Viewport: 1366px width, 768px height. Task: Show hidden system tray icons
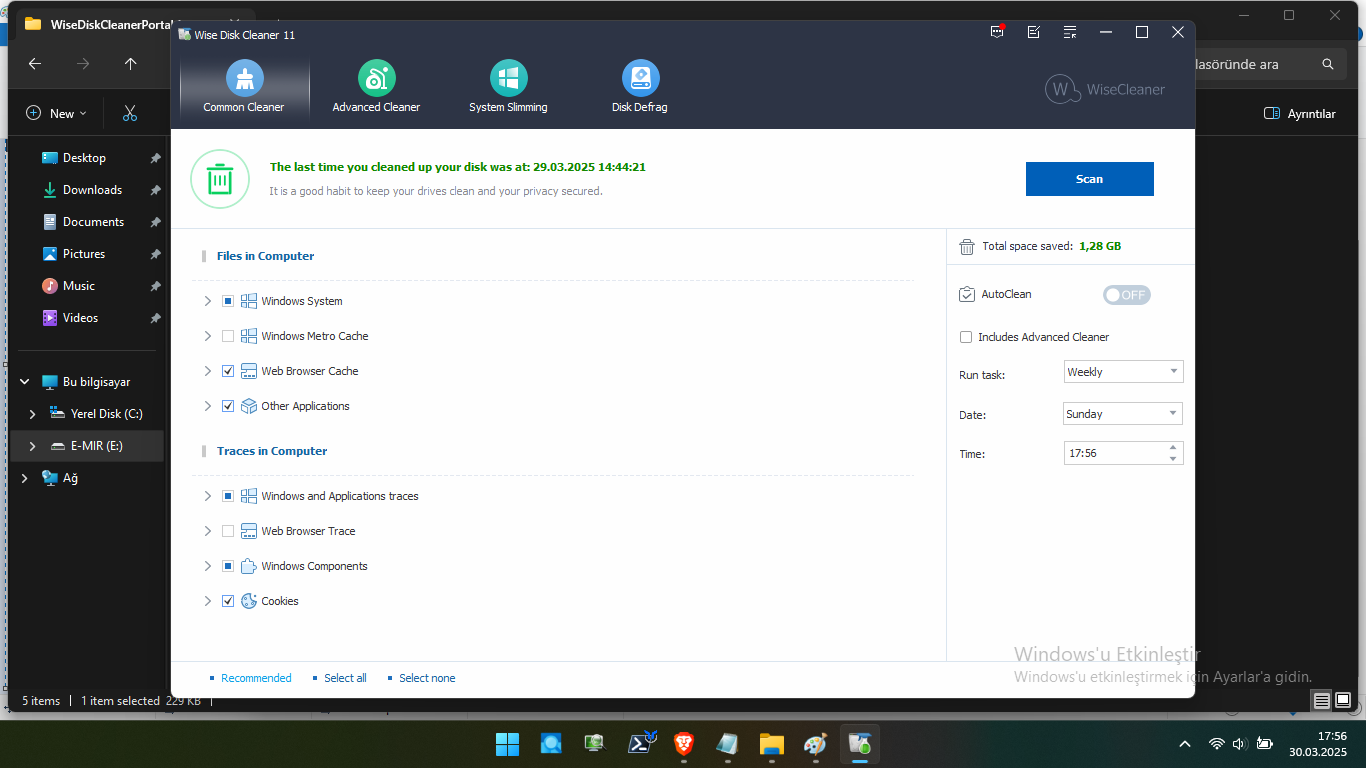pyautogui.click(x=1185, y=744)
